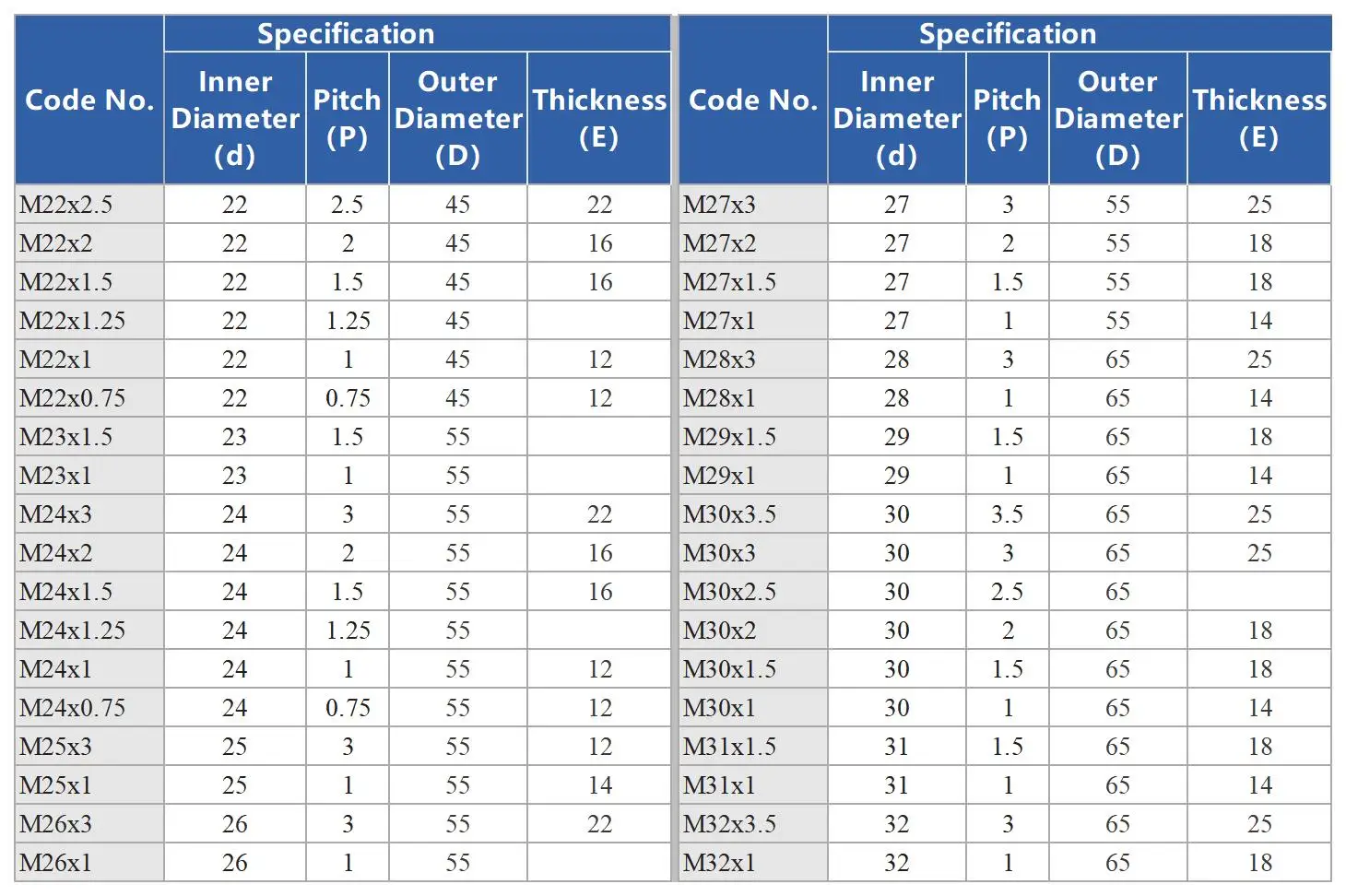Click the M27x3 code cell
The height and width of the screenshot is (896, 1346).
753,205
